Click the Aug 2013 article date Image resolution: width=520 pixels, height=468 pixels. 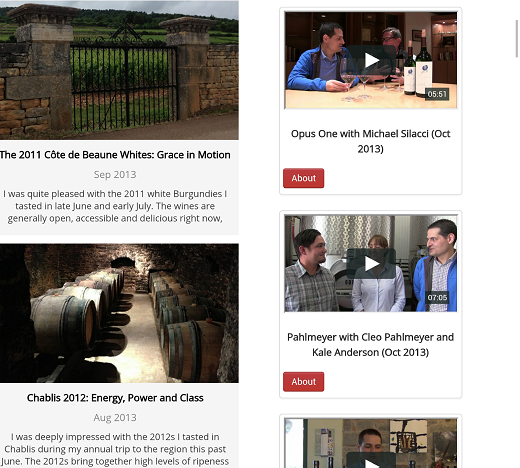tap(115, 417)
